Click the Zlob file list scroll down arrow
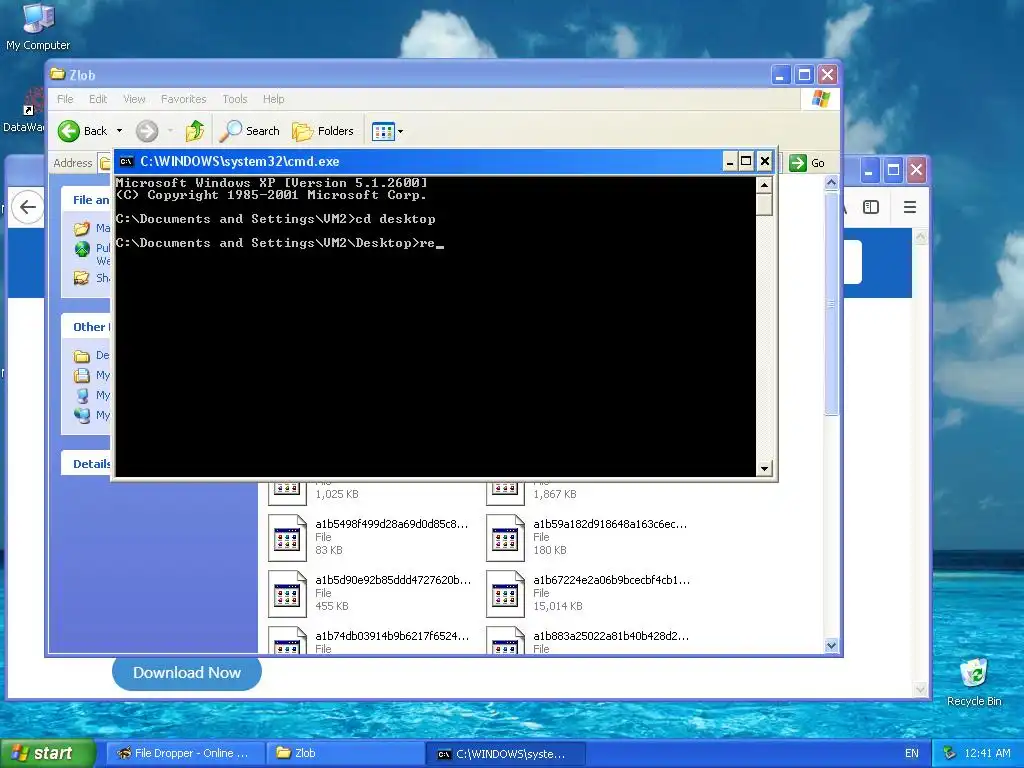1024x768 pixels. point(831,645)
